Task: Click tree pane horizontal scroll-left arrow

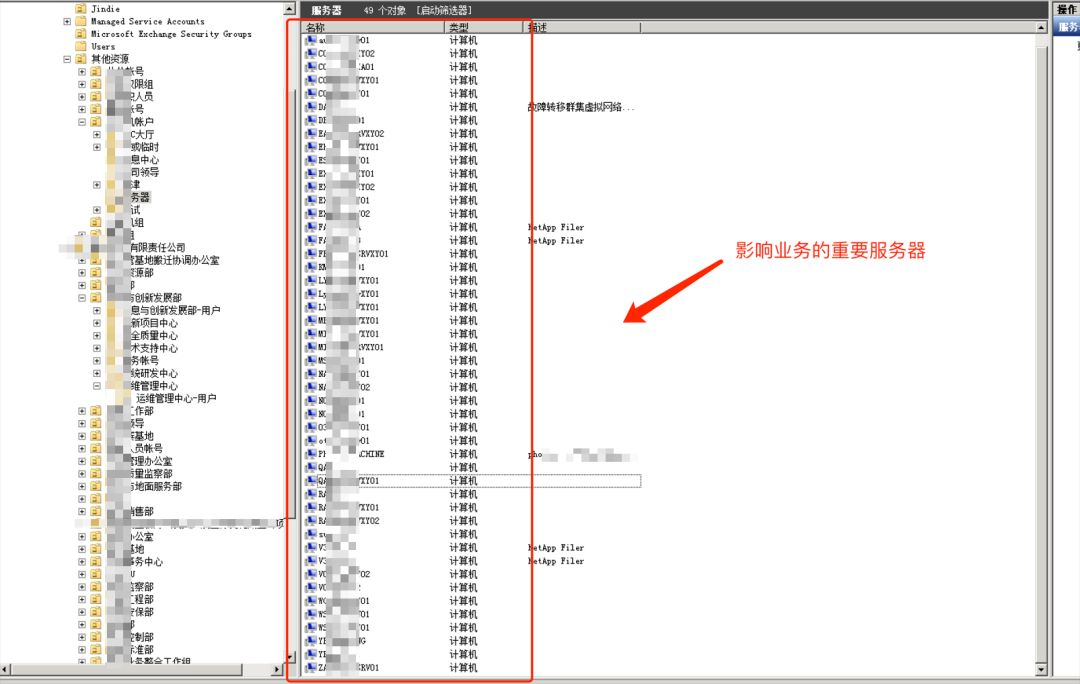Action: [6, 670]
